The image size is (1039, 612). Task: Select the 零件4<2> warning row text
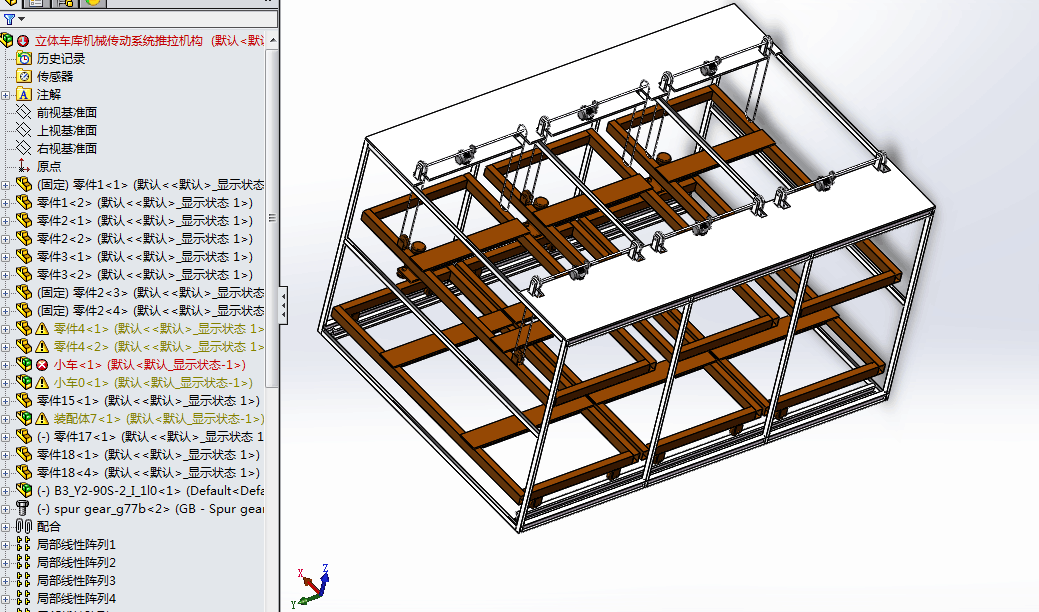pyautogui.click(x=158, y=346)
